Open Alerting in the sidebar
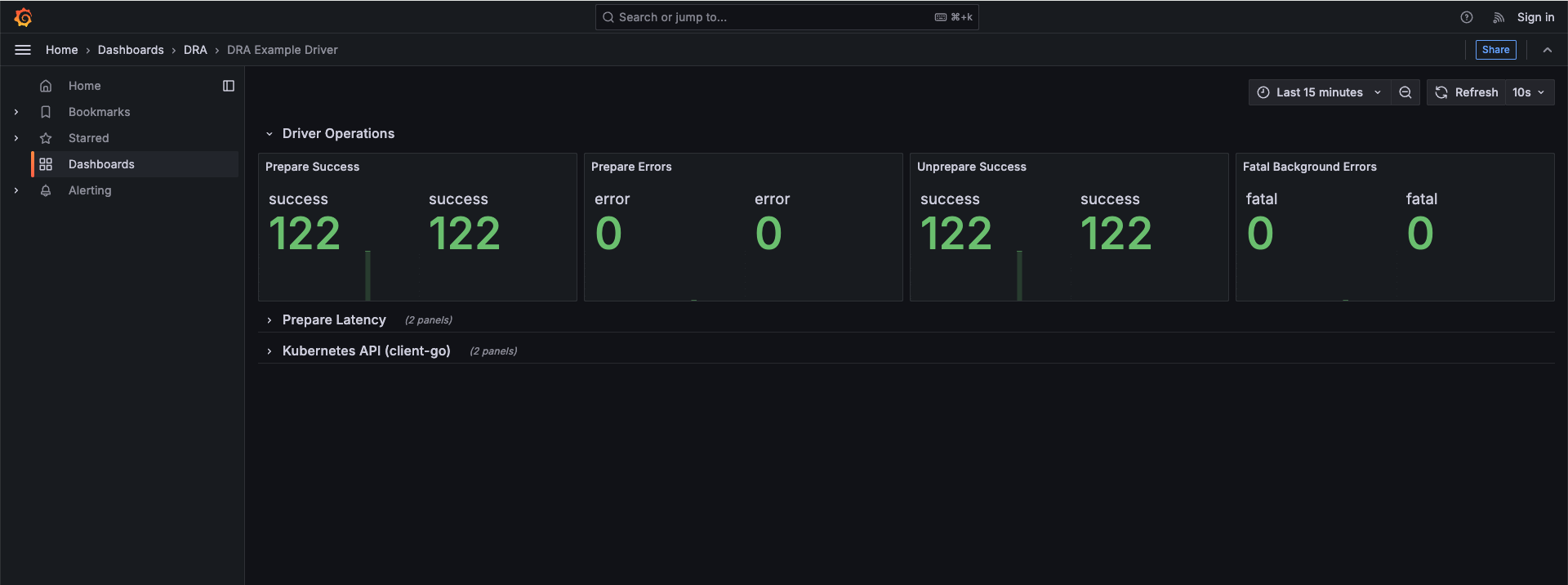 (x=90, y=190)
